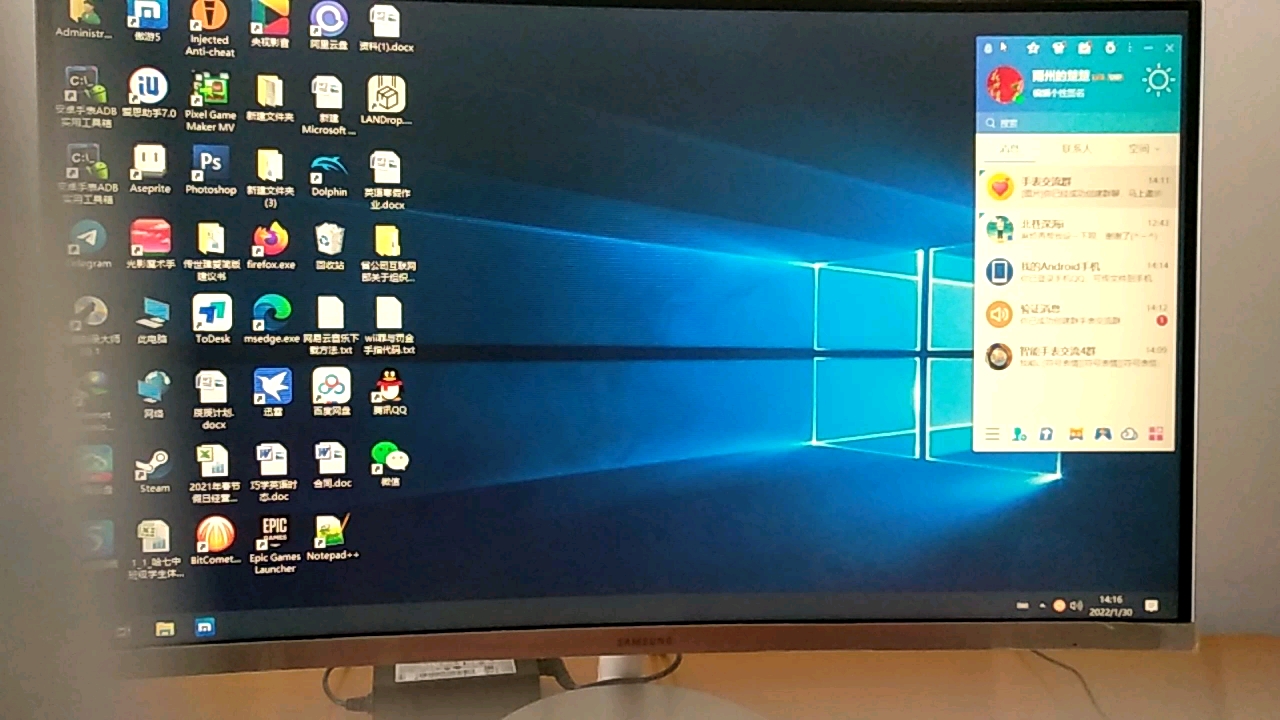The width and height of the screenshot is (1280, 720).
Task: Open the QQ app grid icon
Action: (x=1156, y=434)
